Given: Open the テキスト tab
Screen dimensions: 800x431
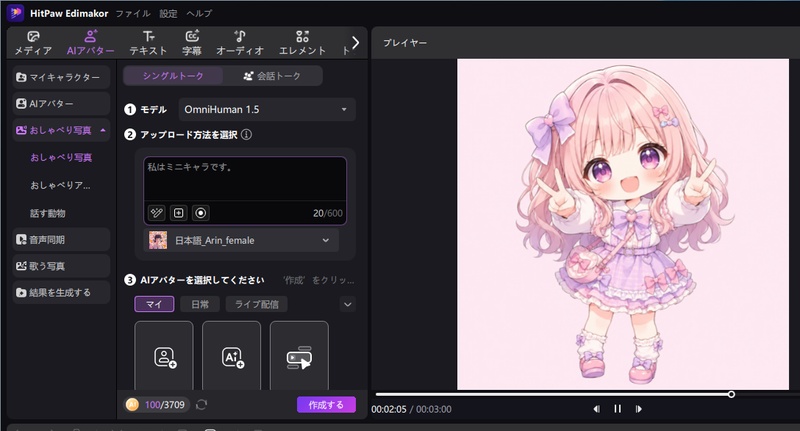Looking at the screenshot, I should pos(148,43).
